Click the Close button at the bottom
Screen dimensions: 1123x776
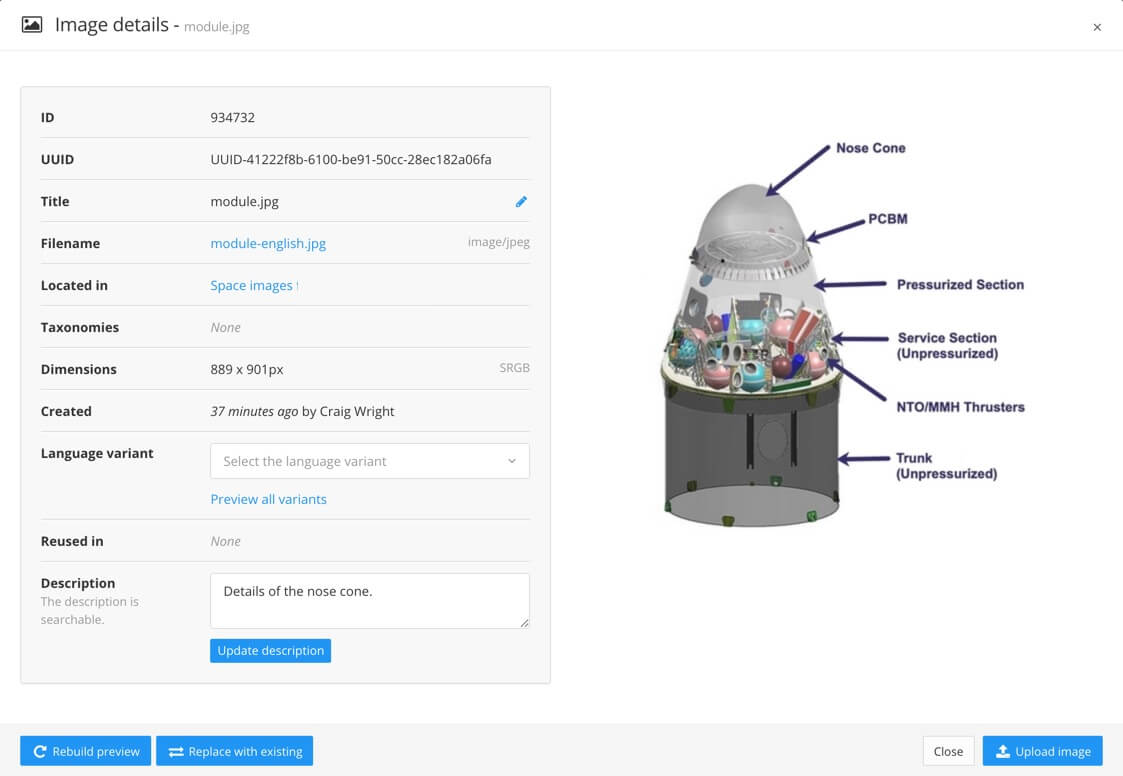(947, 751)
